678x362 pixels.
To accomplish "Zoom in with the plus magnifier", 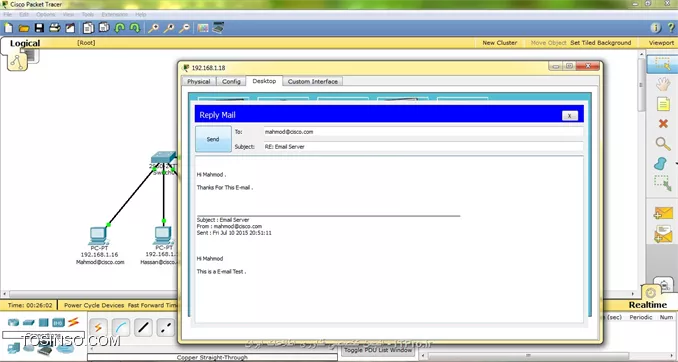I will click(x=153, y=28).
